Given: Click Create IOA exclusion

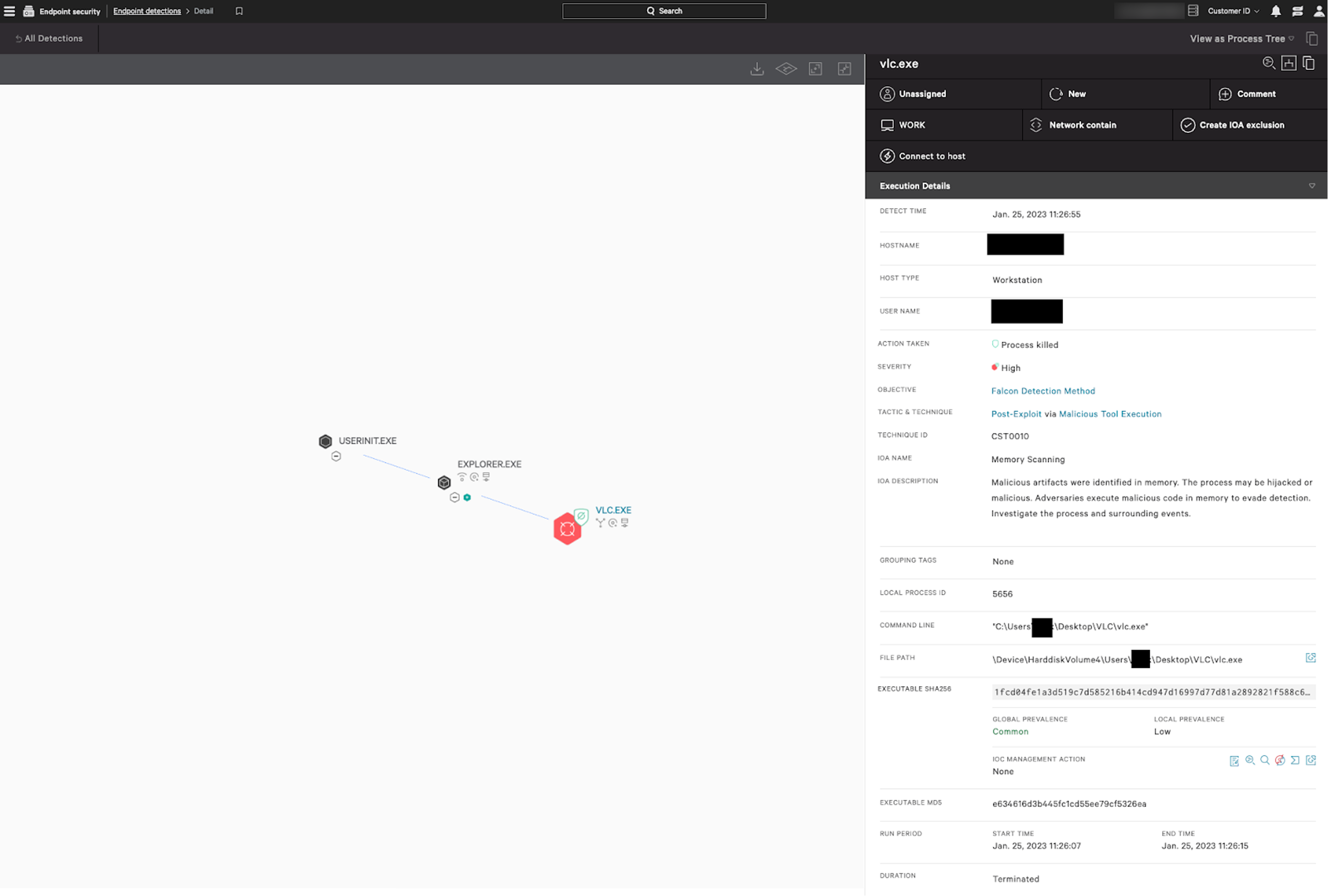Looking at the screenshot, I should [1250, 125].
